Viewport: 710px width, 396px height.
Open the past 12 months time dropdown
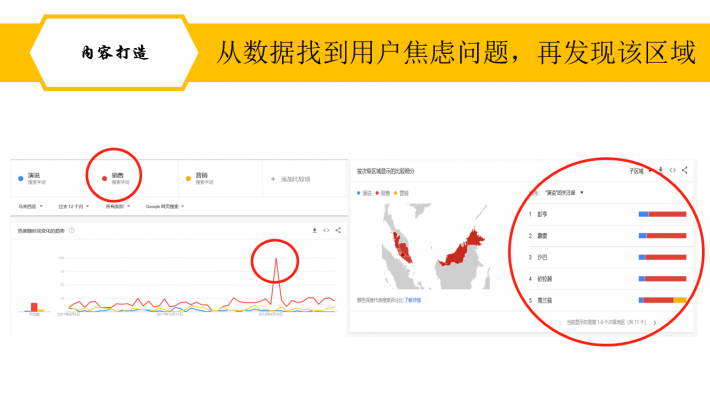pyautogui.click(x=73, y=206)
